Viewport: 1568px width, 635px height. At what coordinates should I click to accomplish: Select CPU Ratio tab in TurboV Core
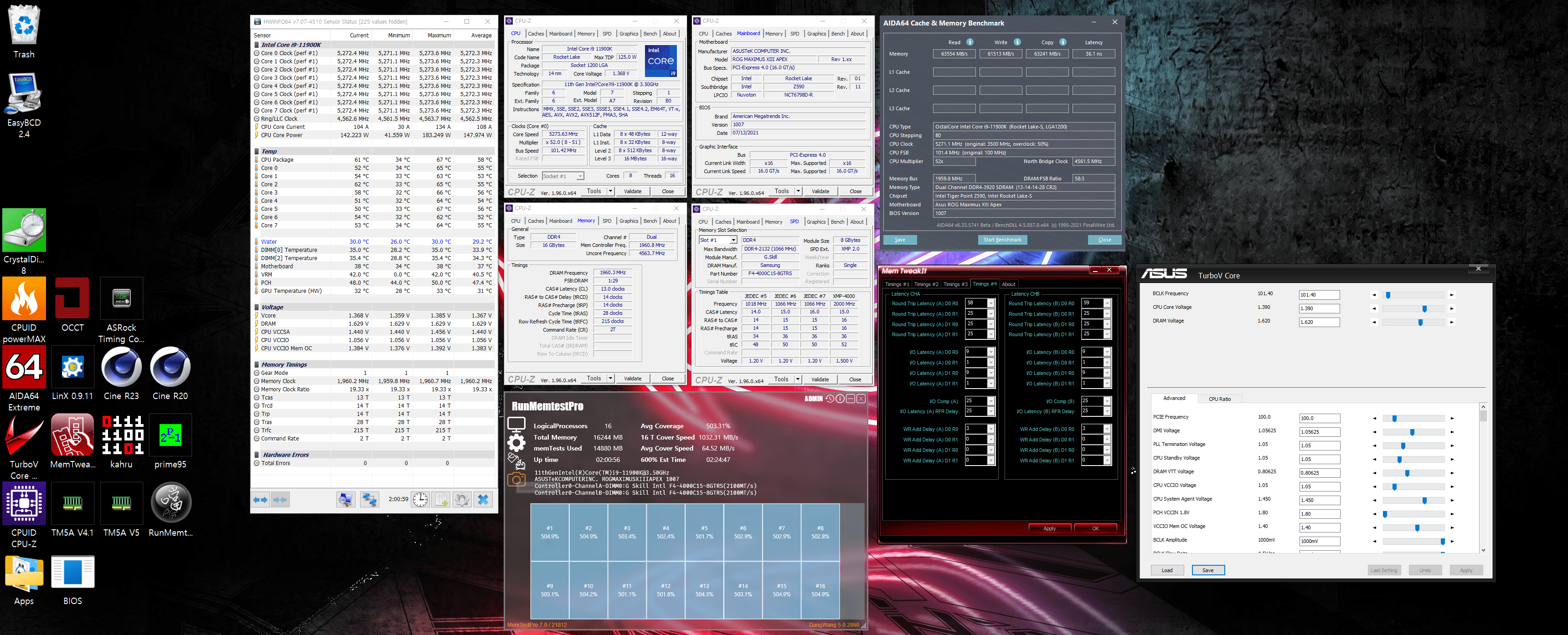click(1219, 399)
